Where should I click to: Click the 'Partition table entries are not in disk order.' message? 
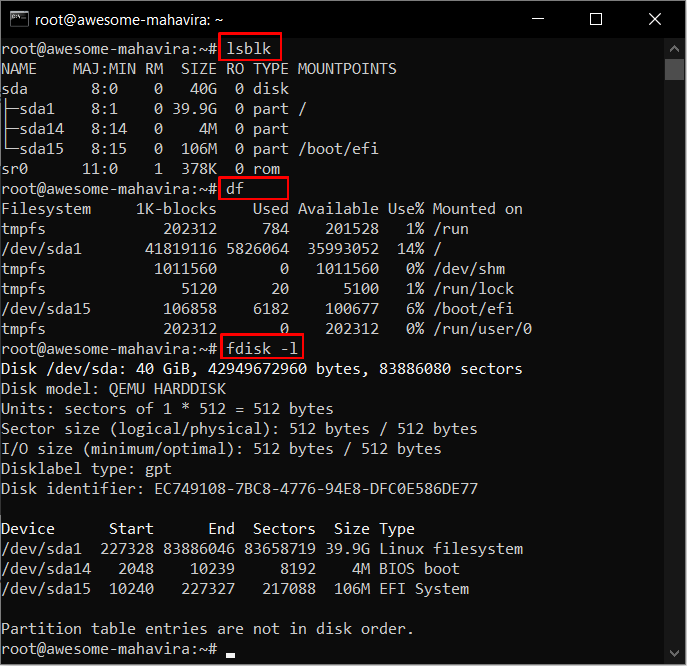tap(208, 629)
